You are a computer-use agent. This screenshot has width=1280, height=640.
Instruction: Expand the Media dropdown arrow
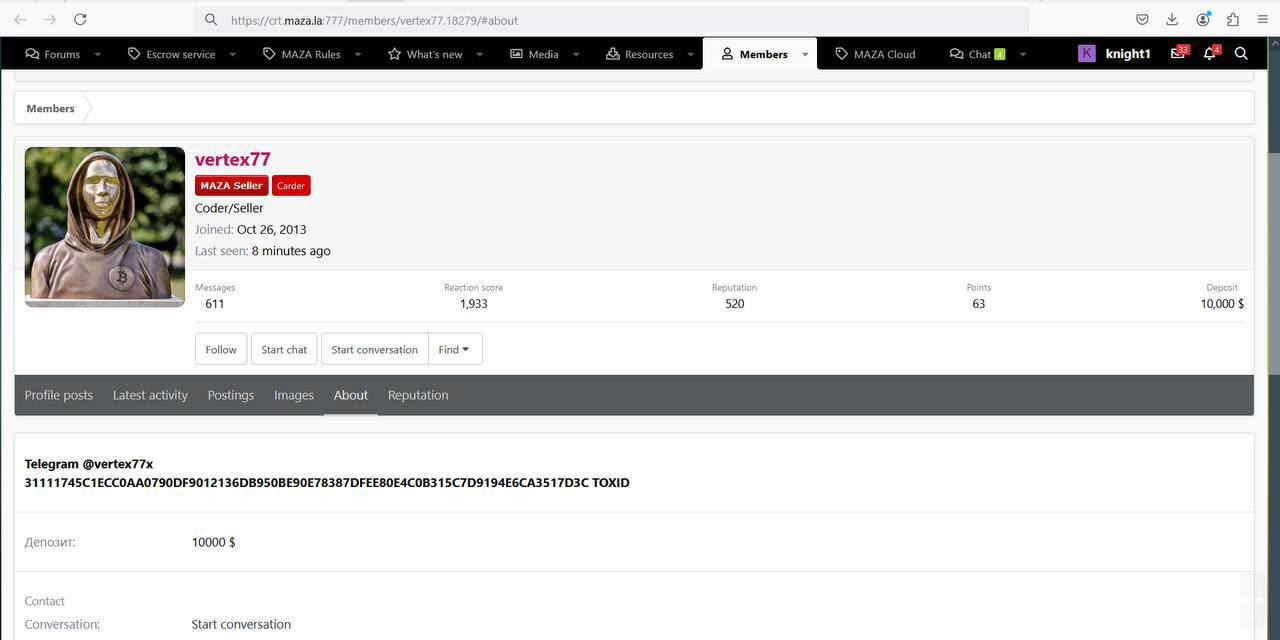coord(576,54)
